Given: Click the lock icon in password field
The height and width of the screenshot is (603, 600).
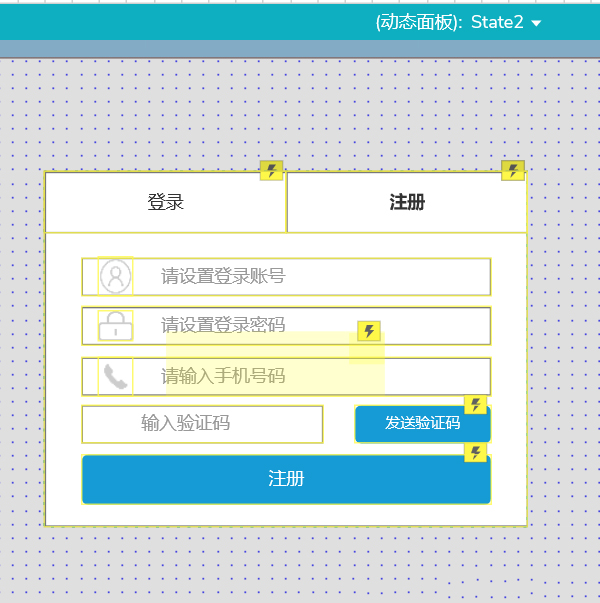Looking at the screenshot, I should tap(115, 326).
